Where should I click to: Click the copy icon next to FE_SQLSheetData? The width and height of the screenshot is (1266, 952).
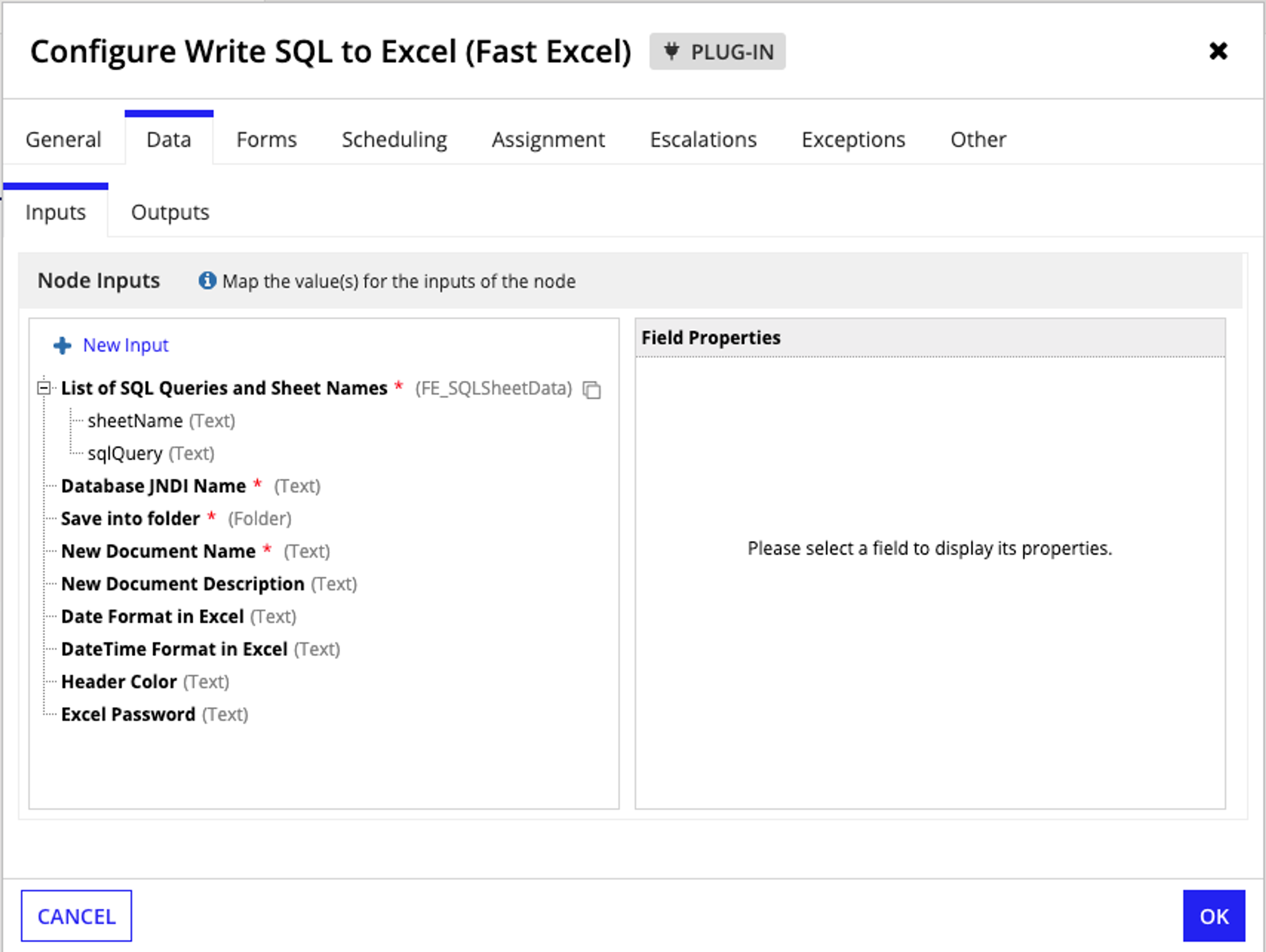[592, 390]
